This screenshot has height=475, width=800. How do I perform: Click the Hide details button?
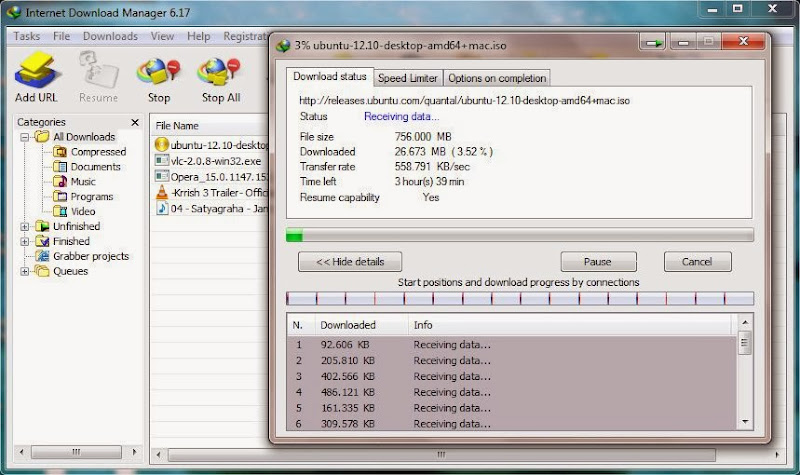350,262
